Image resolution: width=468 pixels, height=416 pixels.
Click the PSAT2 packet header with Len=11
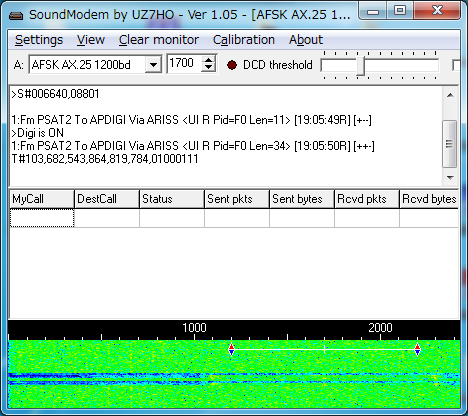(192, 120)
